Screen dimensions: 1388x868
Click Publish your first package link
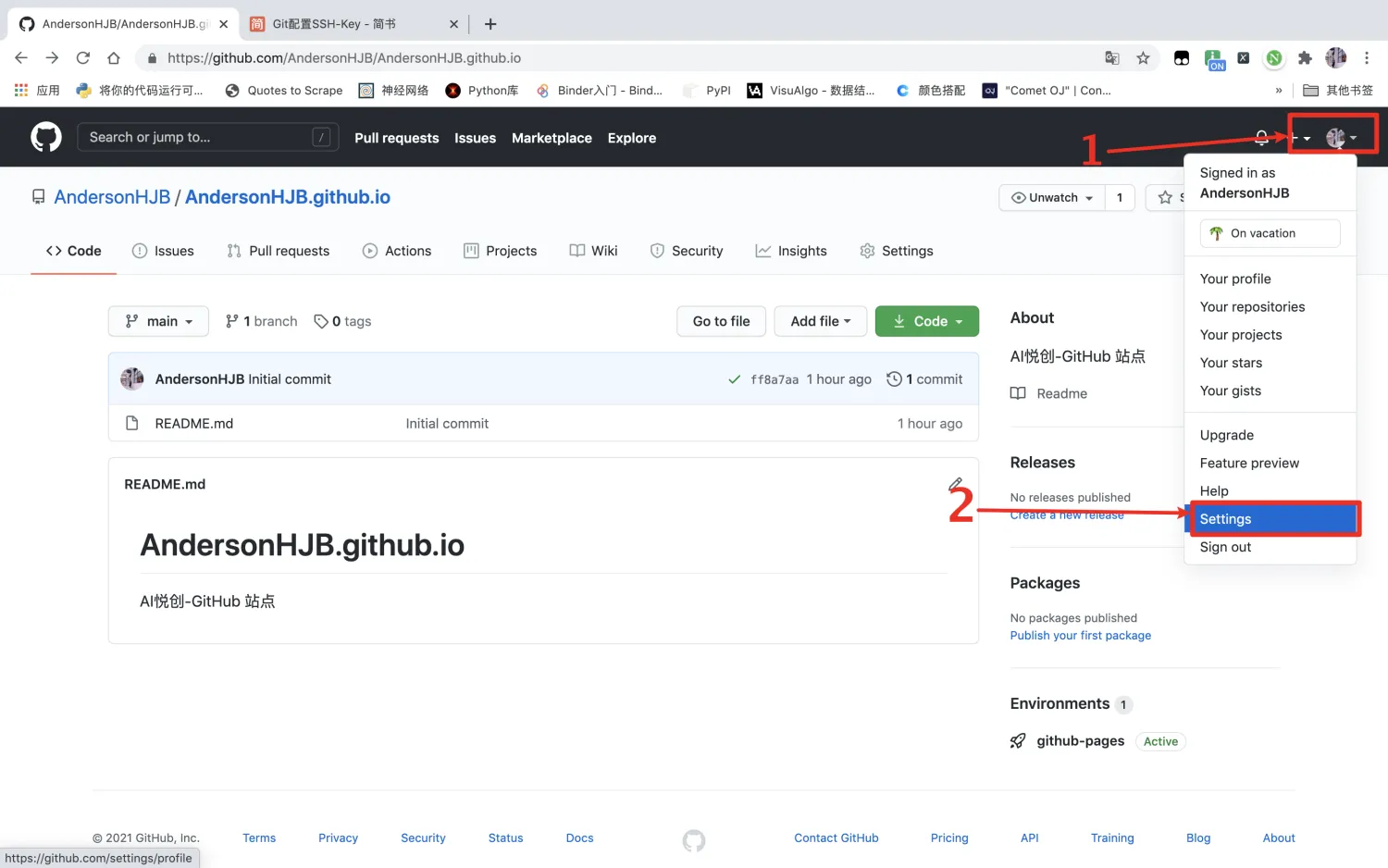click(1081, 636)
